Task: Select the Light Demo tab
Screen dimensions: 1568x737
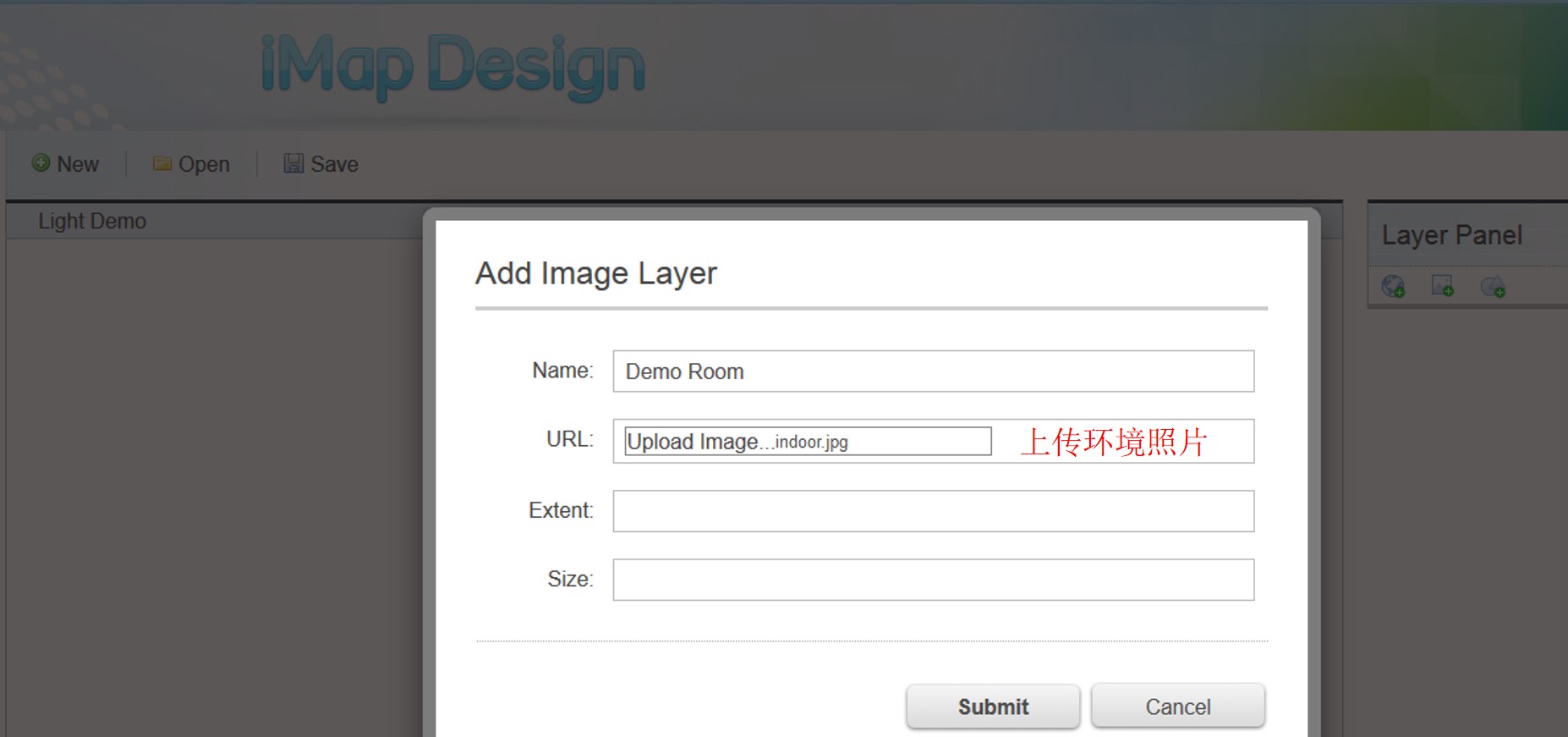Action: point(92,221)
